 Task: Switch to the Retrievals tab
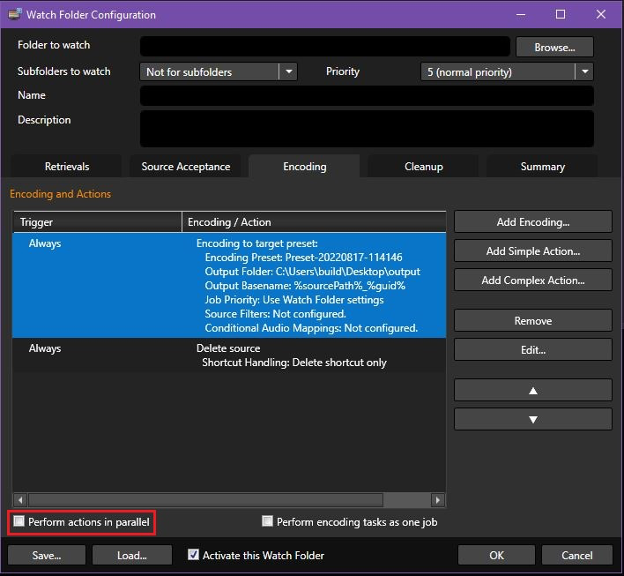[x=66, y=166]
